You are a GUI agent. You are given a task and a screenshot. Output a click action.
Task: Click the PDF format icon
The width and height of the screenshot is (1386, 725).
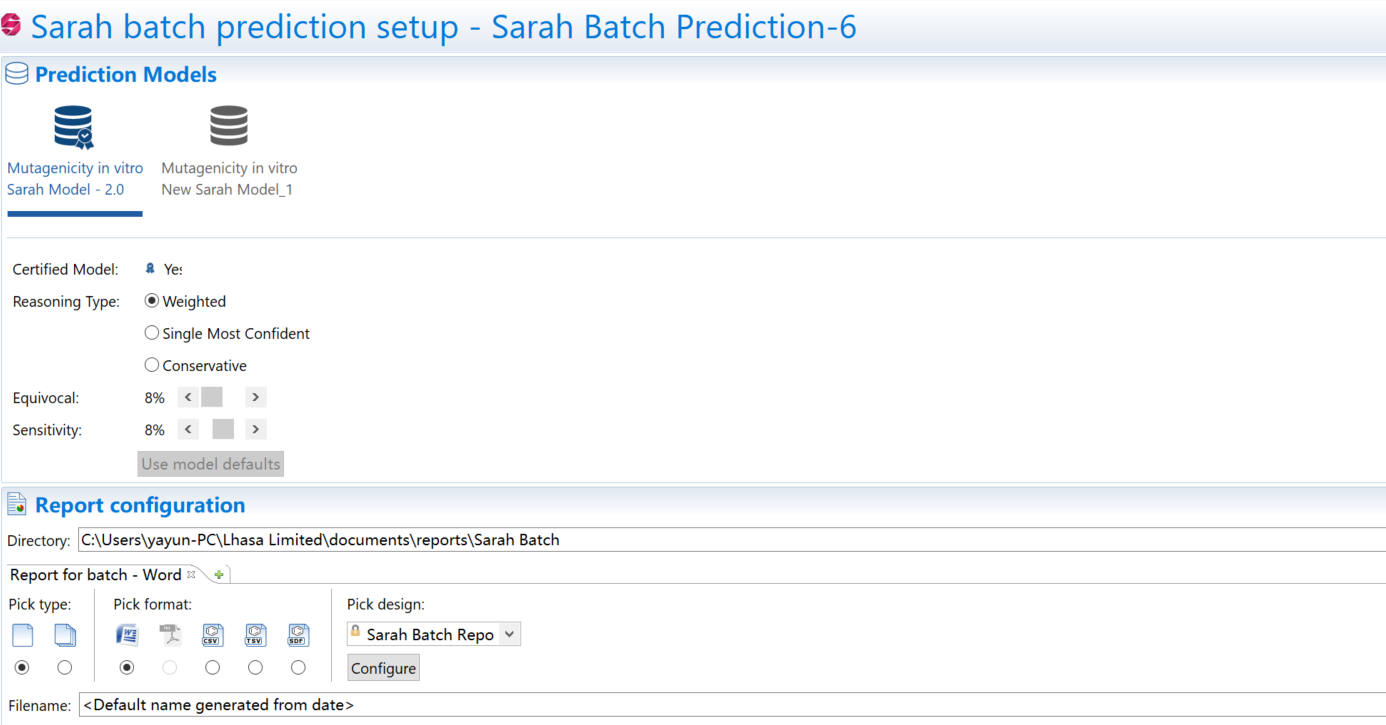click(170, 635)
